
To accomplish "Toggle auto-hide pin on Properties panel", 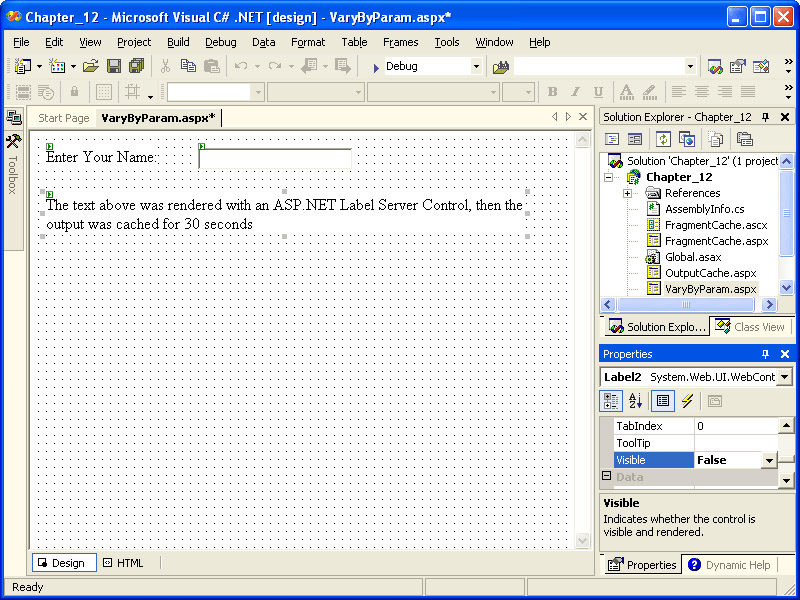I will click(766, 354).
